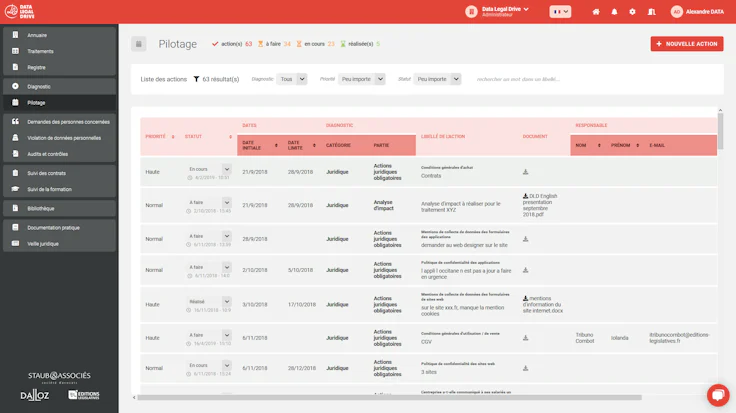This screenshot has width=736, height=413.
Task: Download document for 3 sites row
Action: 525,368
